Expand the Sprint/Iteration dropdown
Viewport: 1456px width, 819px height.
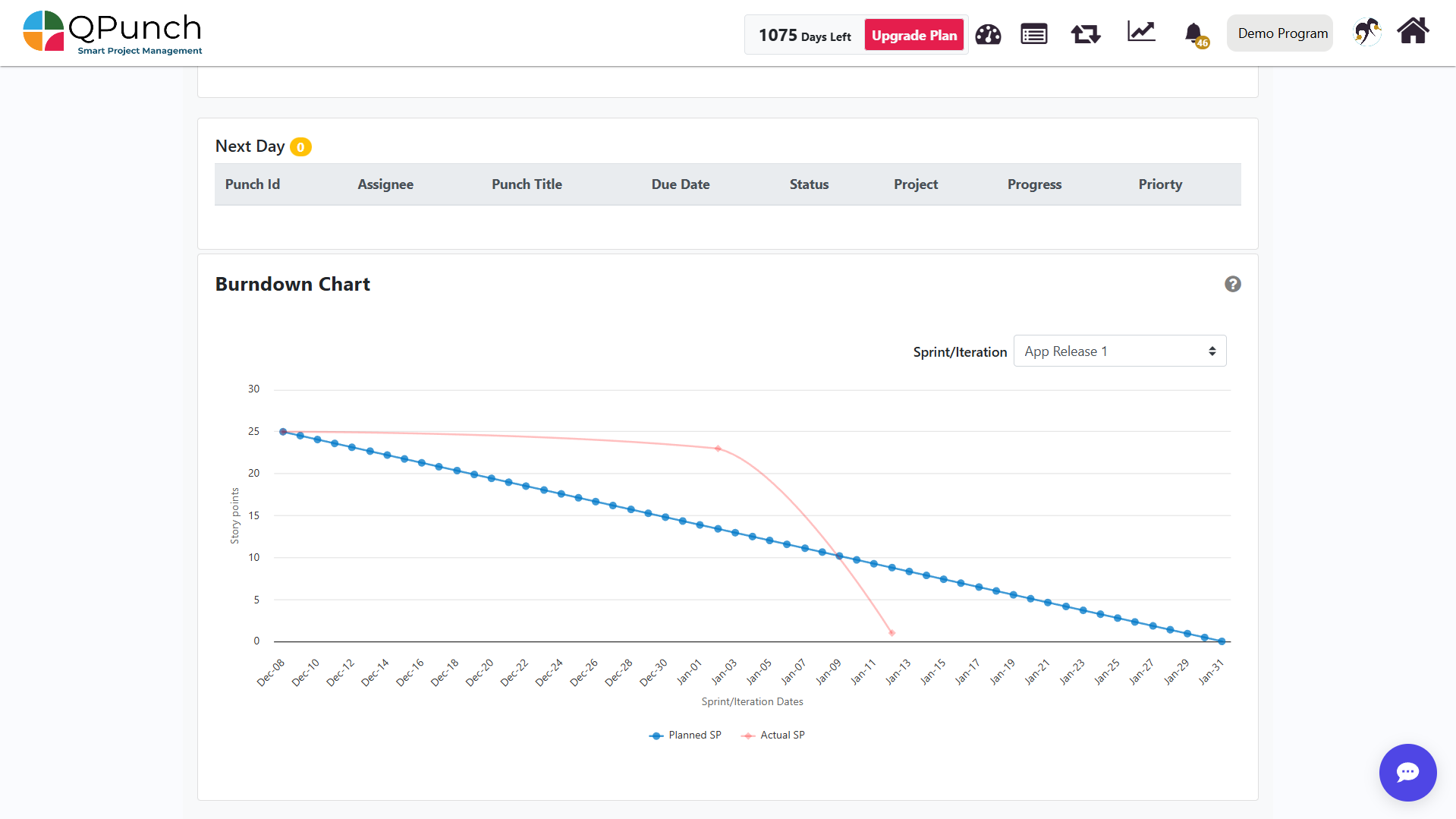(1119, 351)
